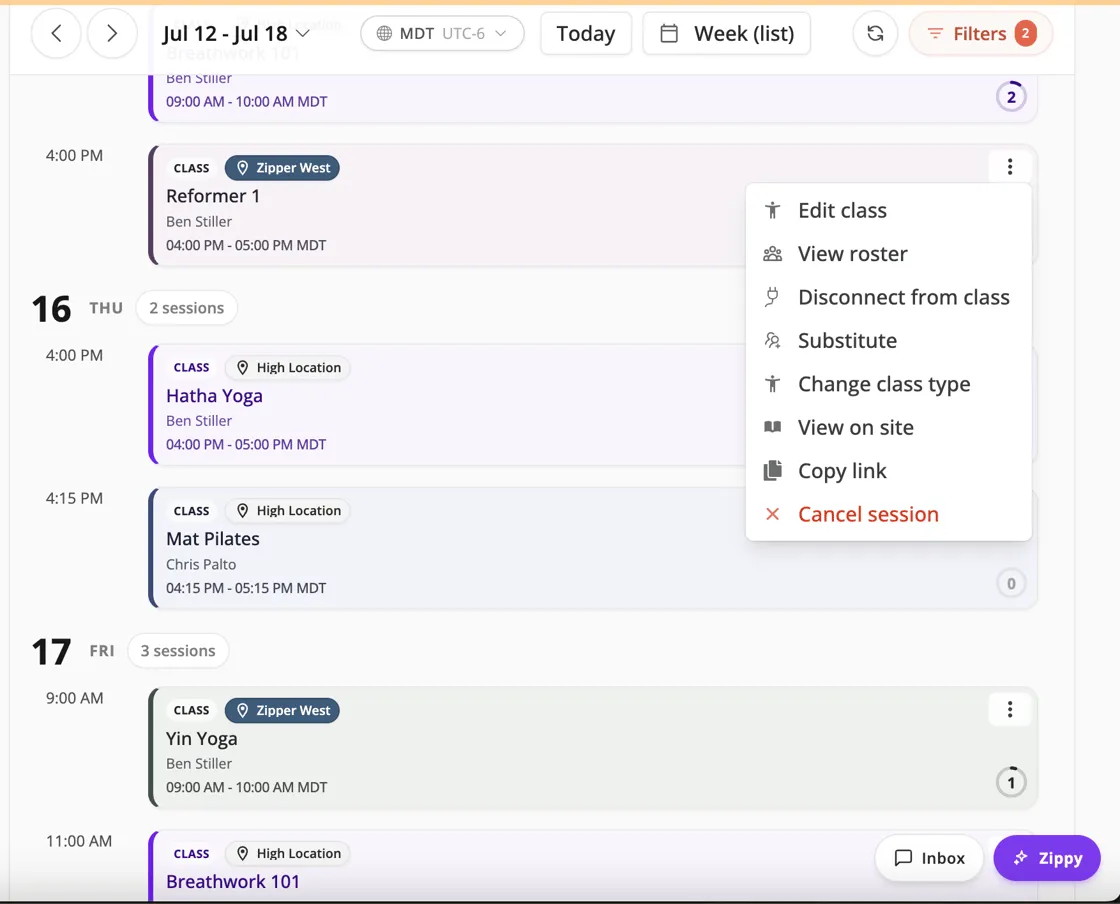Click Chris Palto instructor name

coord(201,564)
